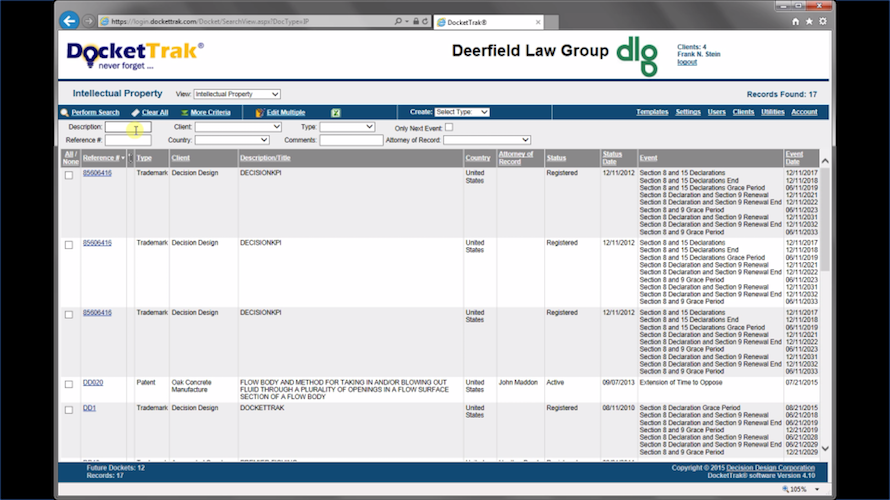
Task: Sort by Event Date column header
Action: (x=794, y=158)
